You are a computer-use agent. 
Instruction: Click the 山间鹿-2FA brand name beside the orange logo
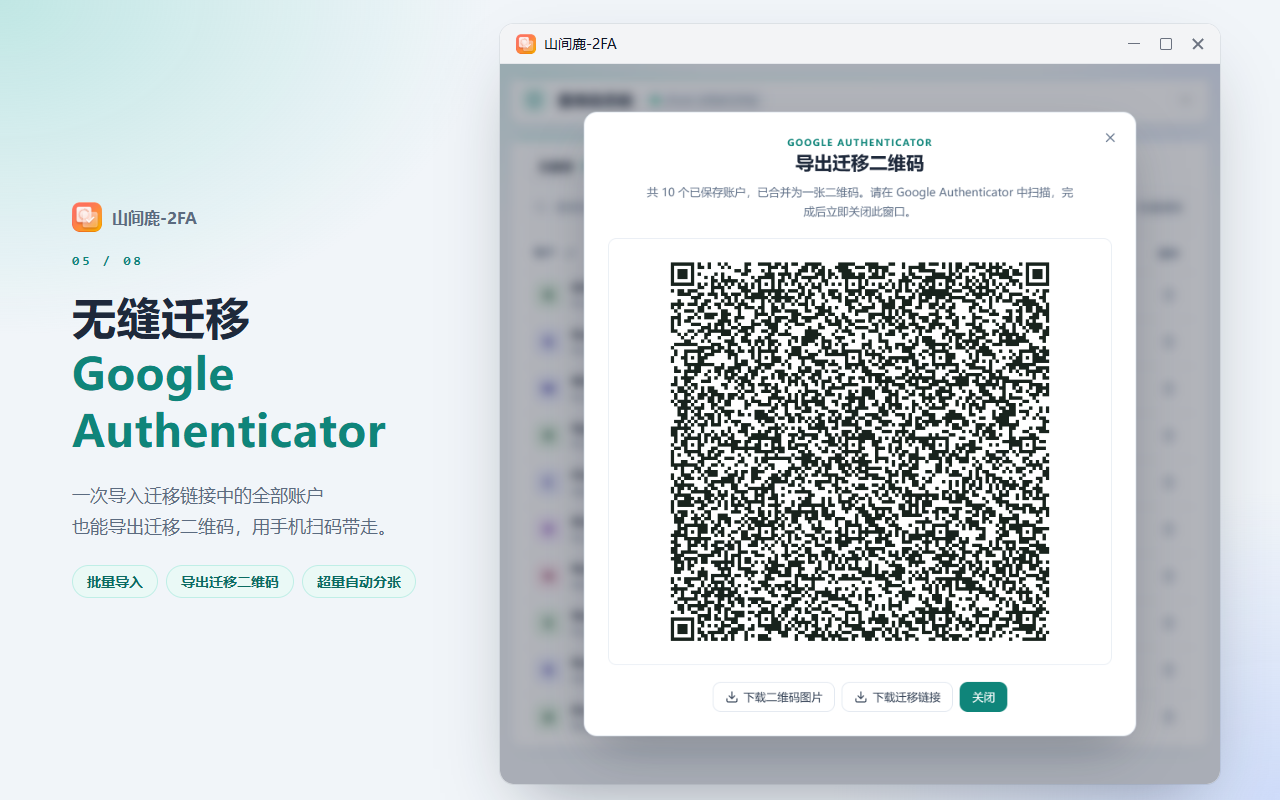tap(155, 218)
